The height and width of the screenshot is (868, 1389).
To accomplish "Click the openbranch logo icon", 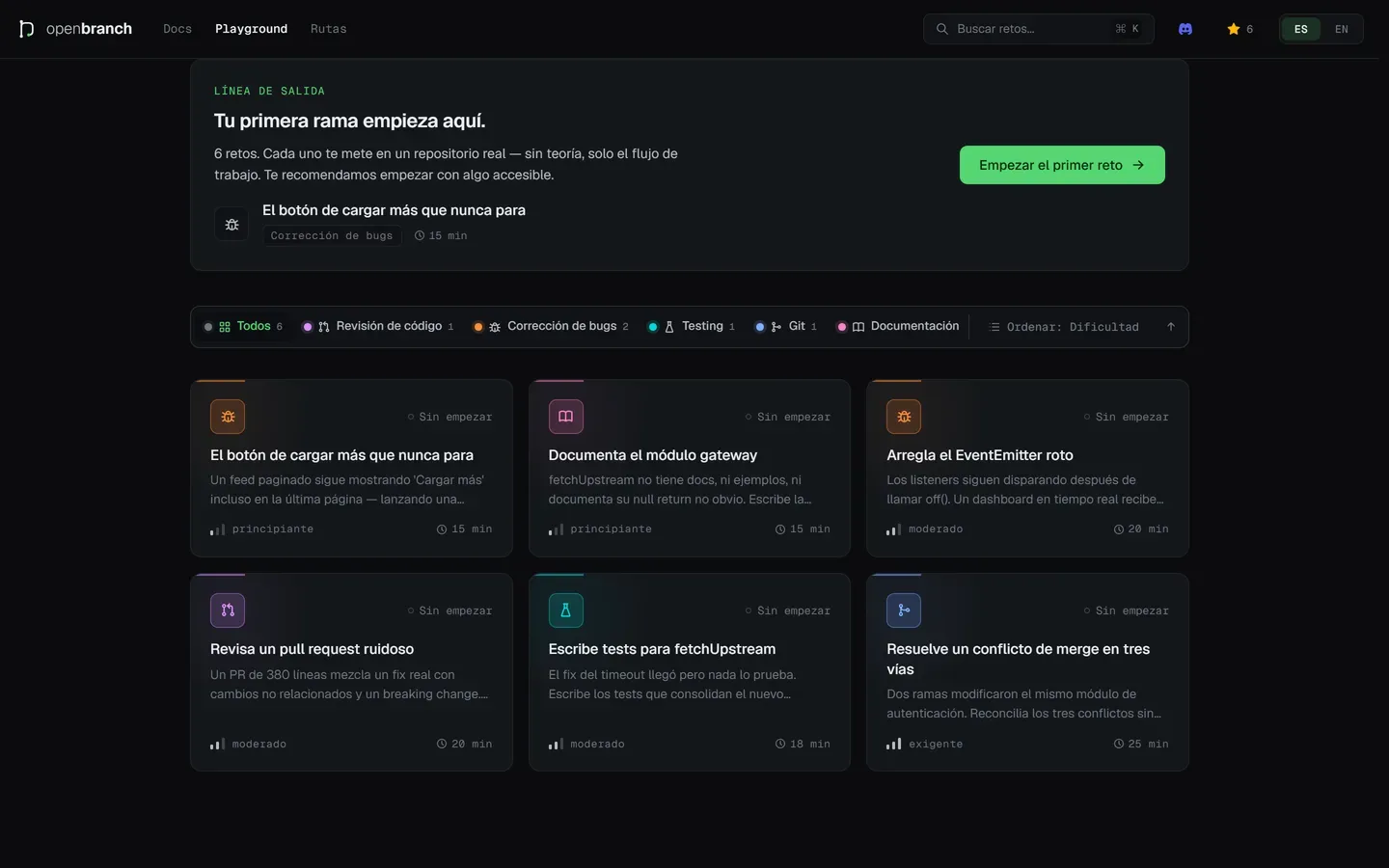I will pos(27,29).
